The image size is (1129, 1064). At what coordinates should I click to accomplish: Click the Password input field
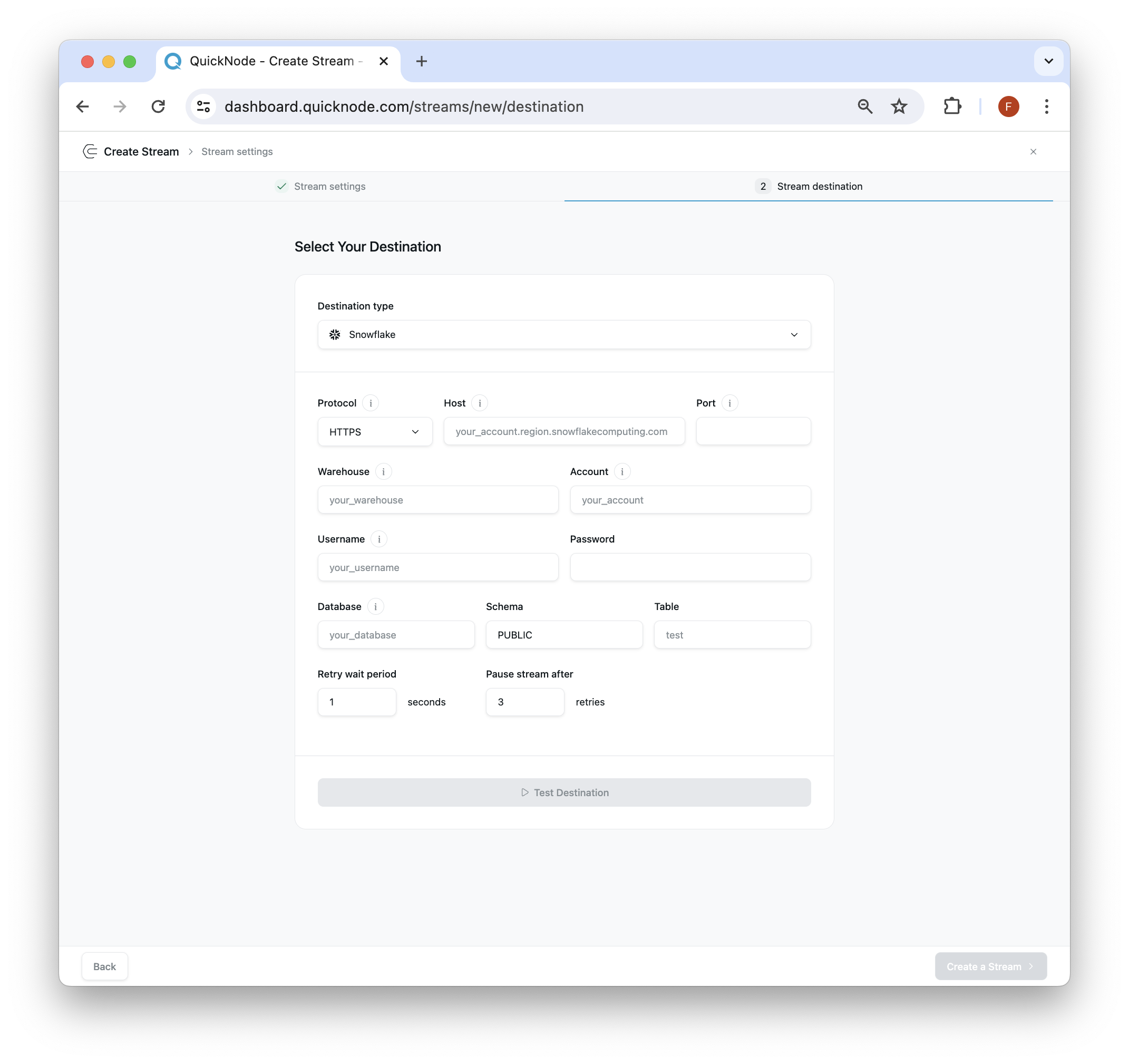pyautogui.click(x=690, y=567)
